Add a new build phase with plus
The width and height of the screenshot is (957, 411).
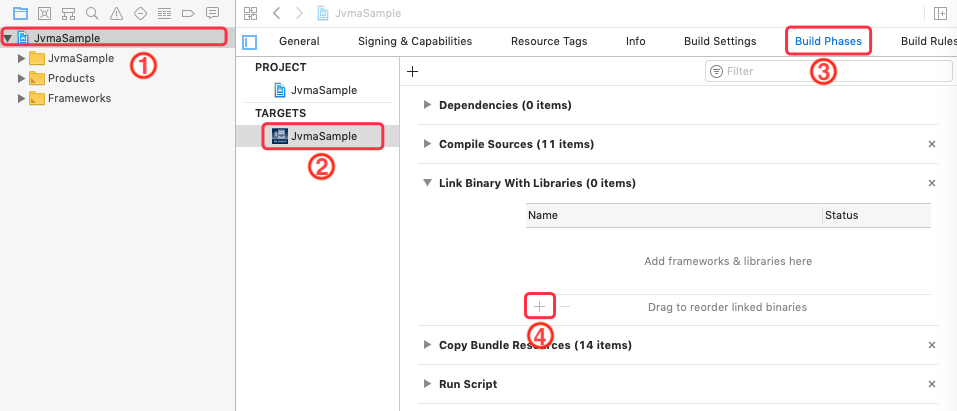412,71
